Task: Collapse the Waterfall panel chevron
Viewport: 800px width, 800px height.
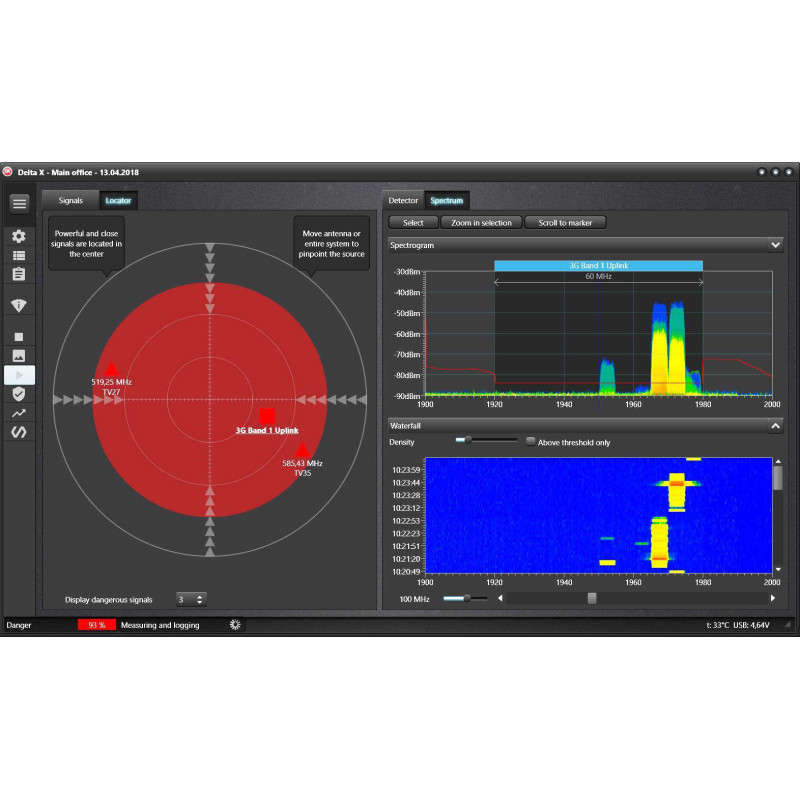Action: point(776,426)
